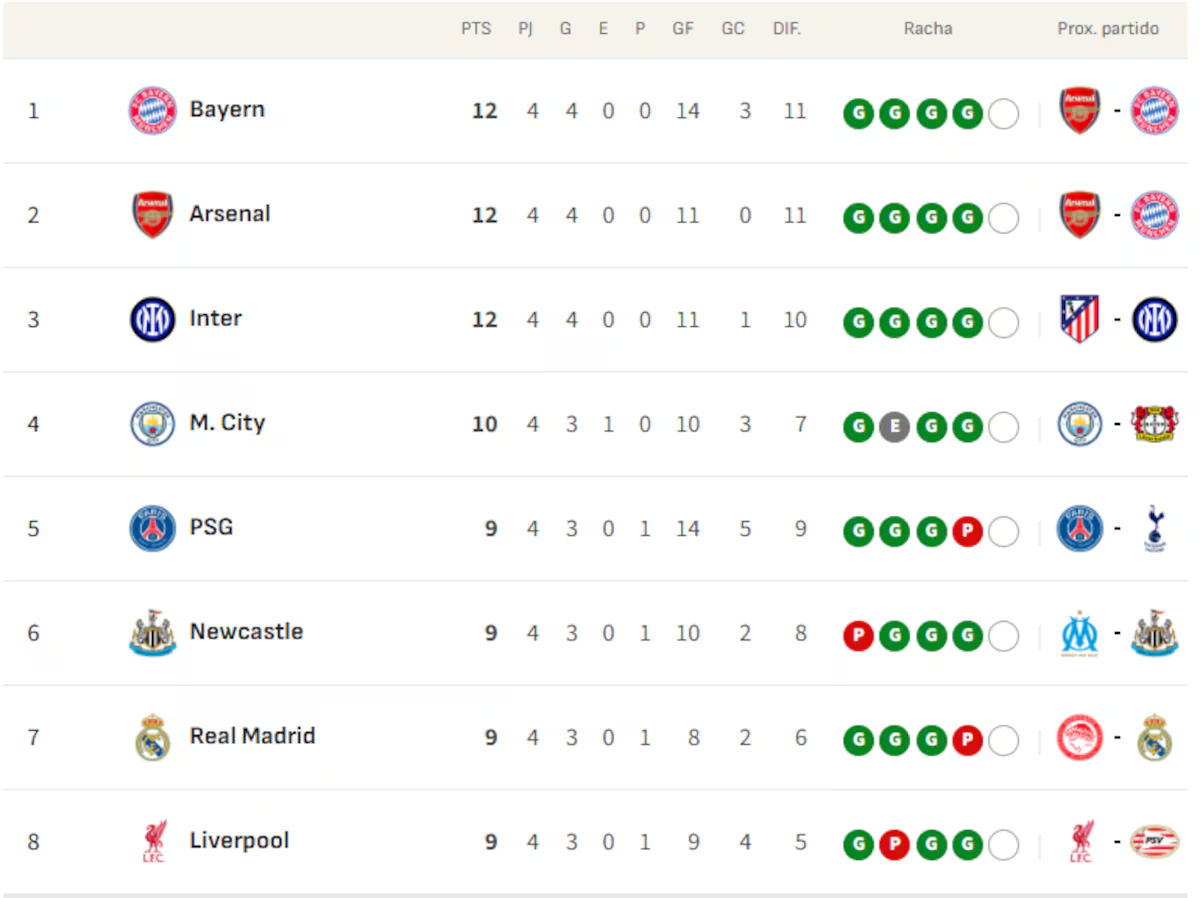Viewport: 1200px width, 898px height.
Task: Click the Bayern team crest in row one
Action: [x=152, y=110]
